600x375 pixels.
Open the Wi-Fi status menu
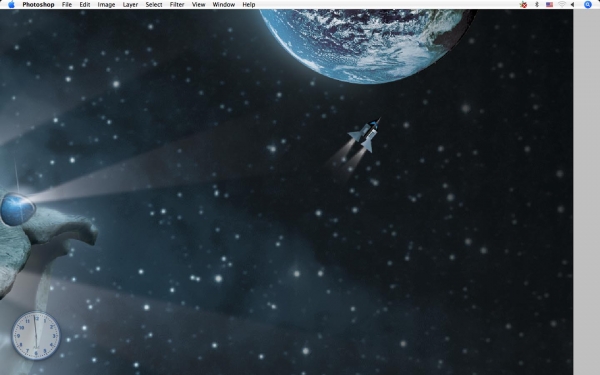click(x=562, y=5)
